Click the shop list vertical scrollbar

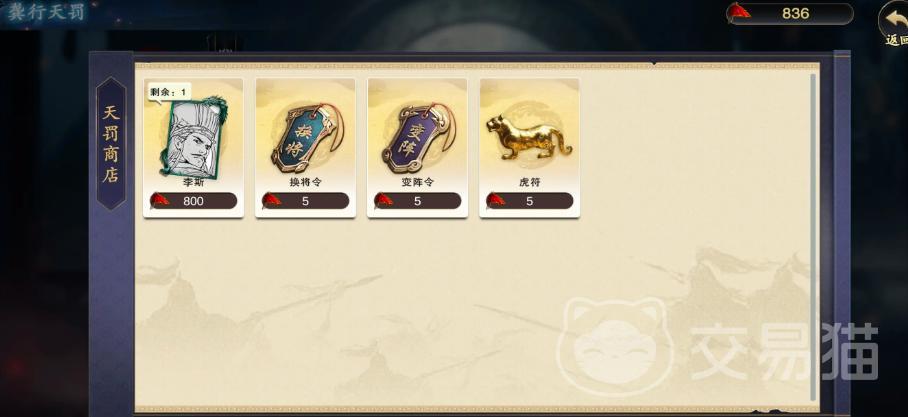coord(813,237)
